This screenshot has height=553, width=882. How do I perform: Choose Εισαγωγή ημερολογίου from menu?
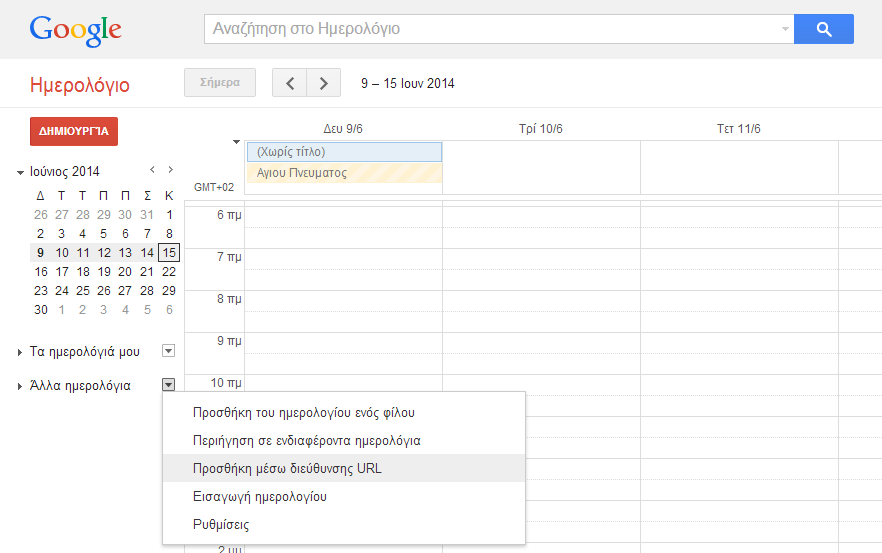click(260, 496)
